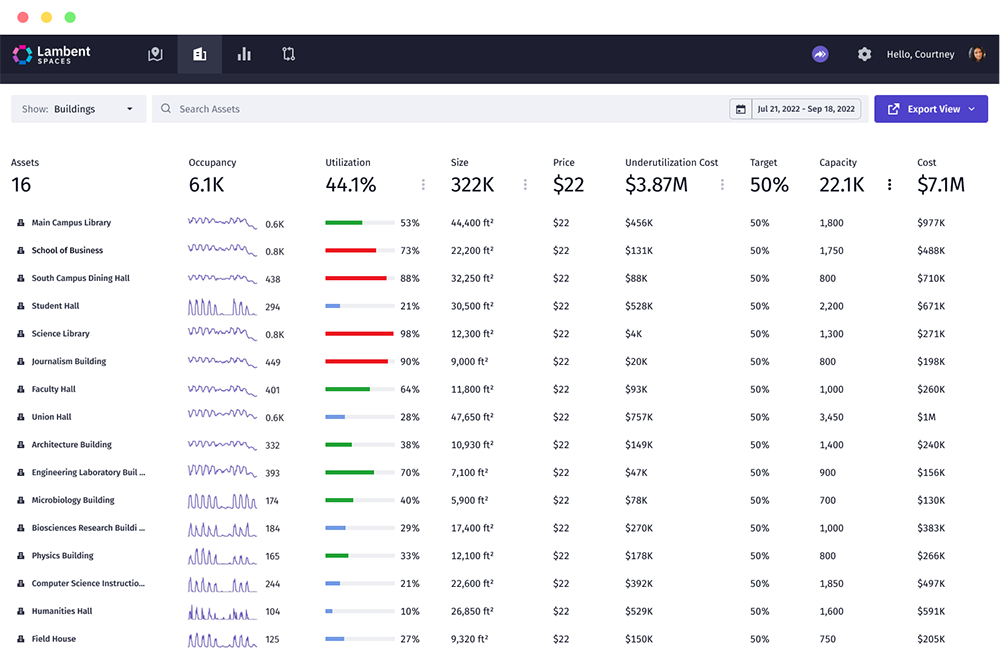Image resolution: width=1000 pixels, height=659 pixels.
Task: Click the Lambent Spaces logo
Action: pos(52,54)
